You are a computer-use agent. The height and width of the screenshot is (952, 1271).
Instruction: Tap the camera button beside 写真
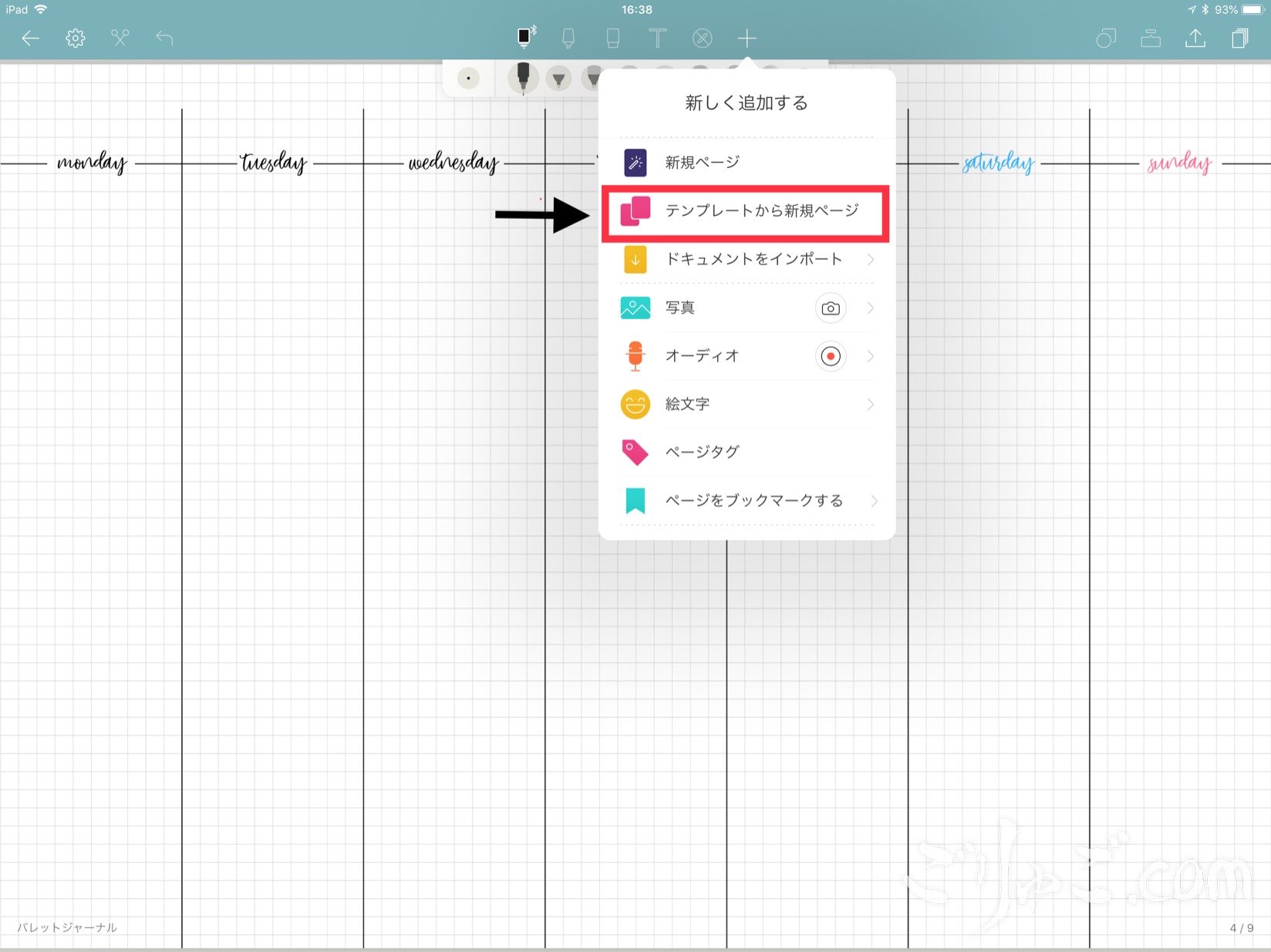(830, 308)
